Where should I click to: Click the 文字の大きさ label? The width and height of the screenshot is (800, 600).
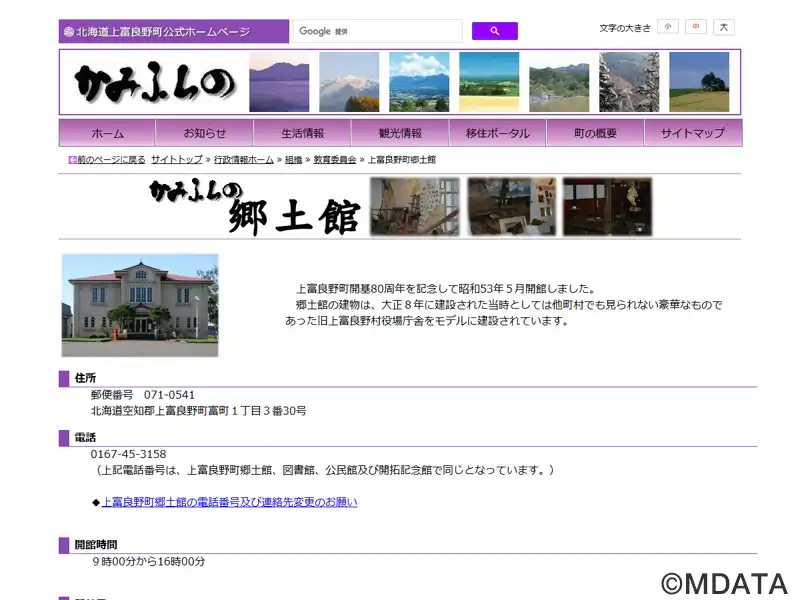625,28
